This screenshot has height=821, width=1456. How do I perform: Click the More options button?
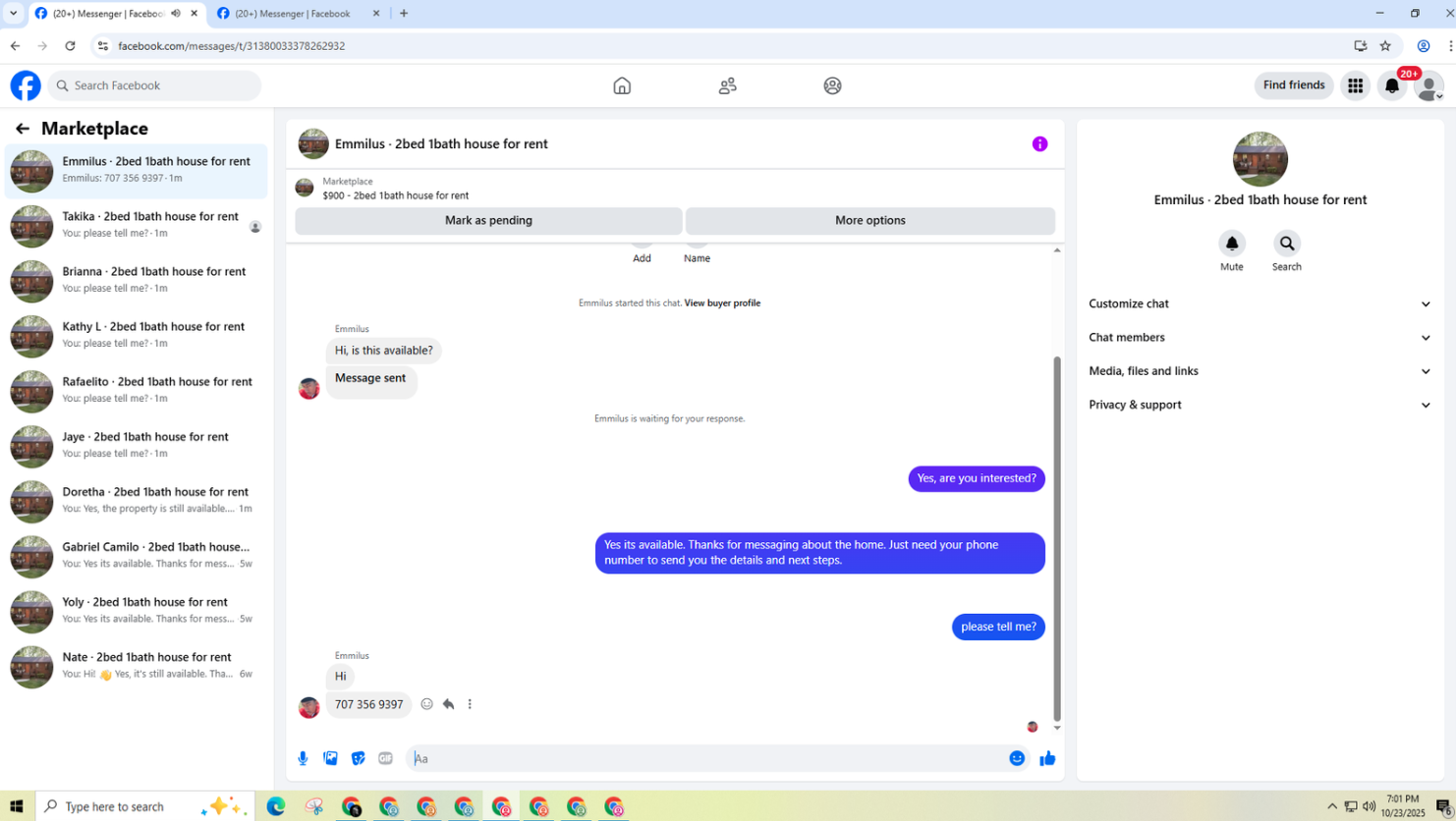coord(870,220)
